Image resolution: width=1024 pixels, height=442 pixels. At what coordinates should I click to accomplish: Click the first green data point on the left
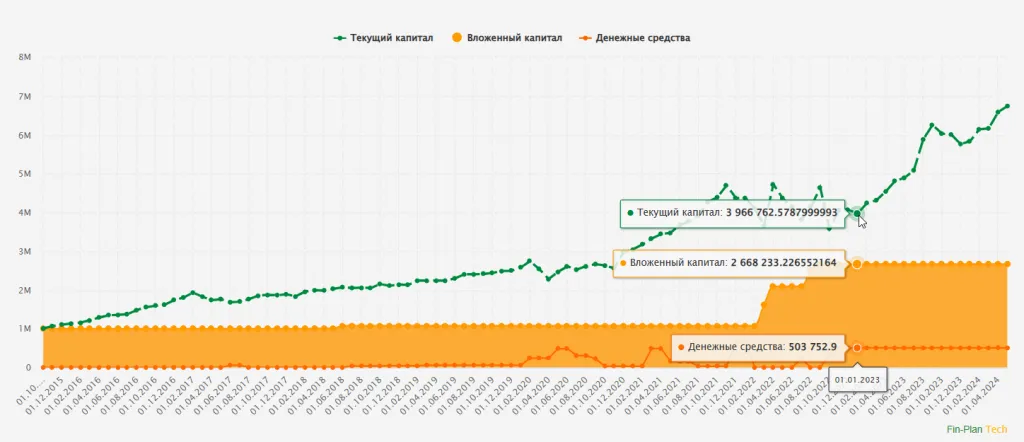tap(43, 328)
